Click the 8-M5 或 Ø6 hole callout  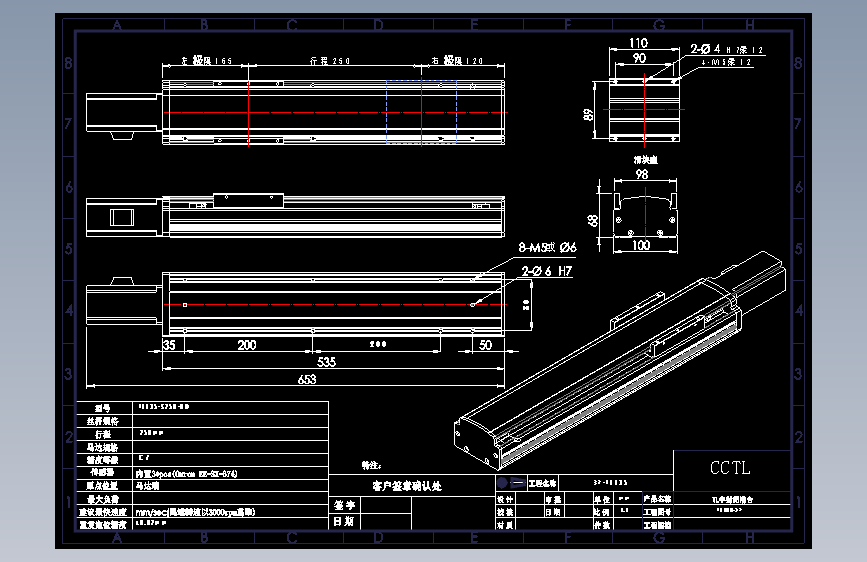547,247
